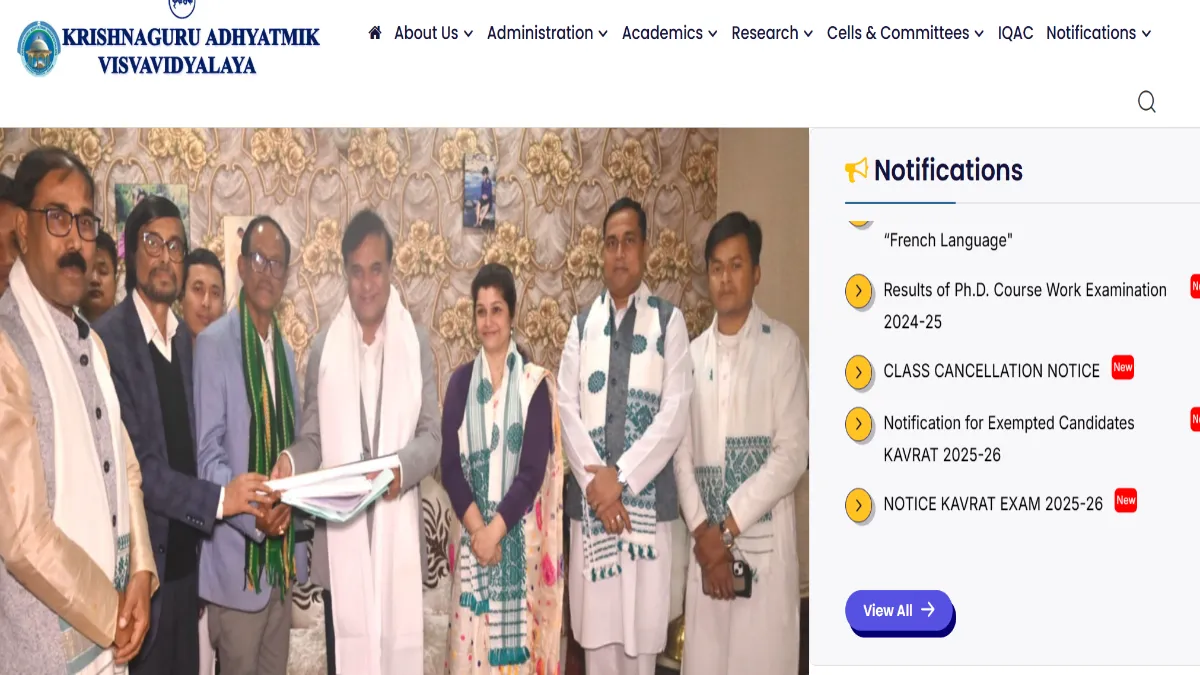Screen dimensions: 1200x675
Task: Click the group photo banner image
Action: coord(404,401)
